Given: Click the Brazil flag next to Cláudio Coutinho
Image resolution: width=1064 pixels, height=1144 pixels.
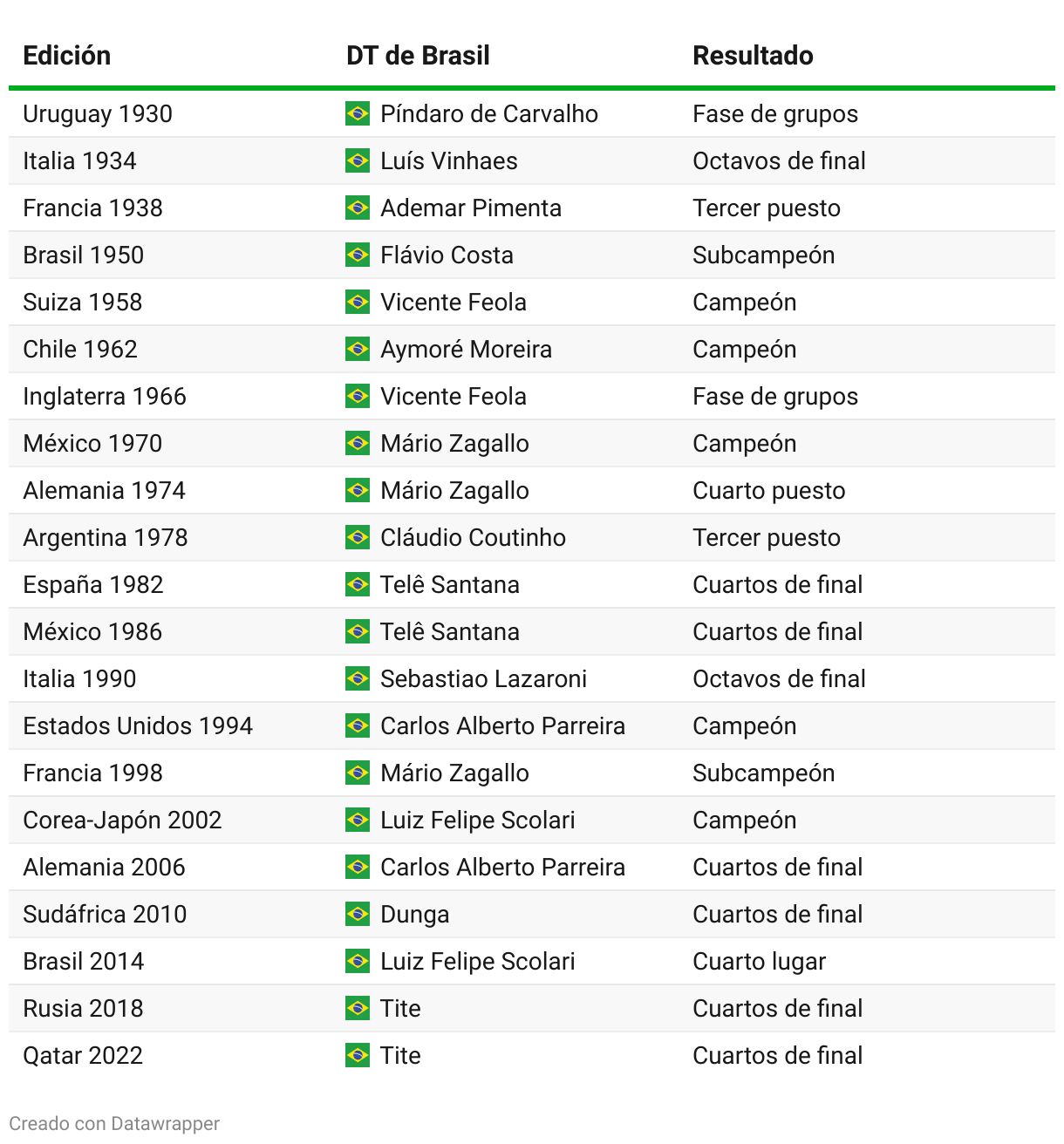Looking at the screenshot, I should click(358, 537).
